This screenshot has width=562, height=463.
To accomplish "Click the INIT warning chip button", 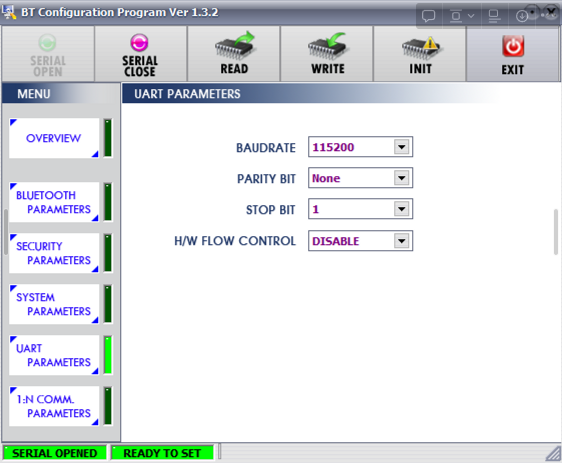I will pyautogui.click(x=420, y=54).
